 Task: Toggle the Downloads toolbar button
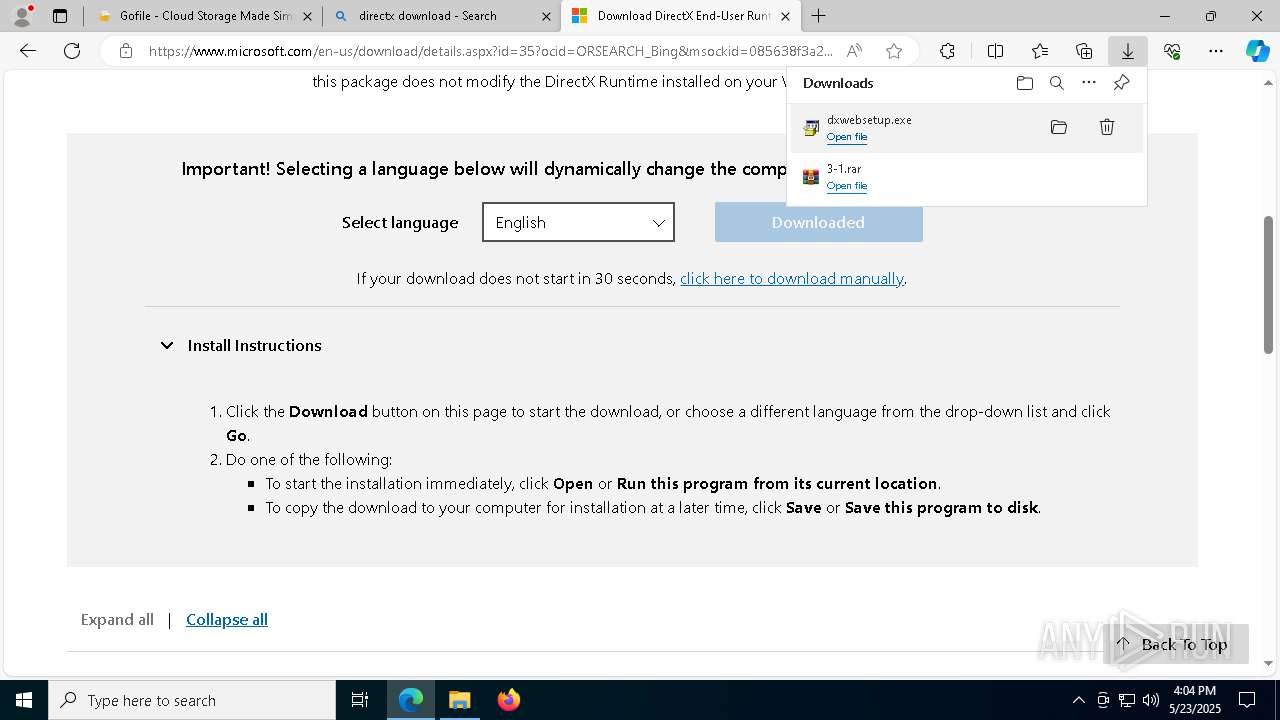(x=1127, y=51)
